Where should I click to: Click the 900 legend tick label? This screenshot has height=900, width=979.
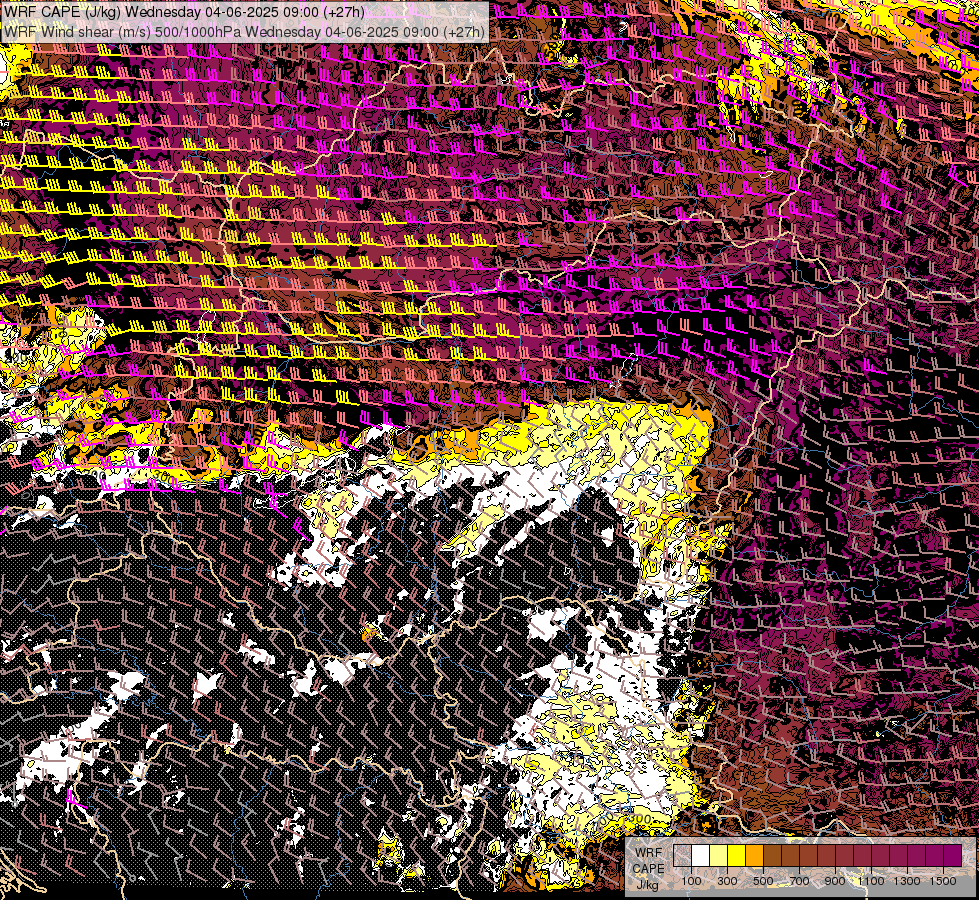coord(835,881)
